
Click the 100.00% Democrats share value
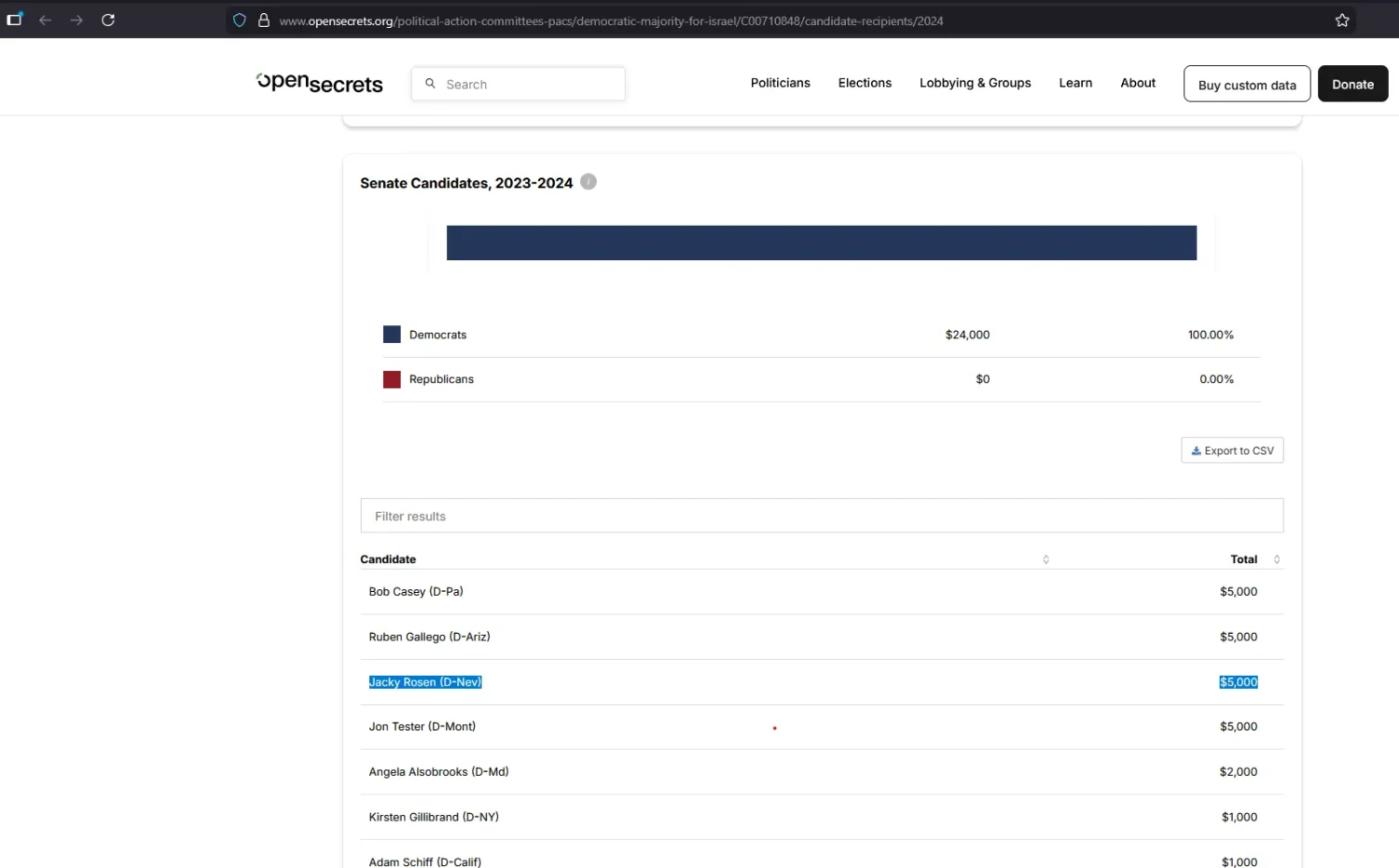click(1211, 335)
